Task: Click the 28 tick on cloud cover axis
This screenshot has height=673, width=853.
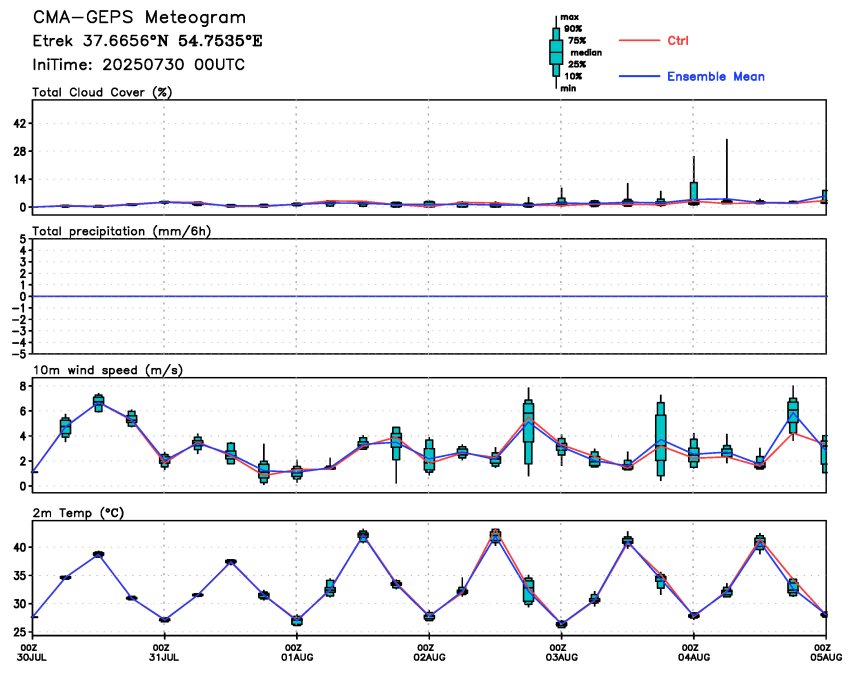Action: coord(20,151)
